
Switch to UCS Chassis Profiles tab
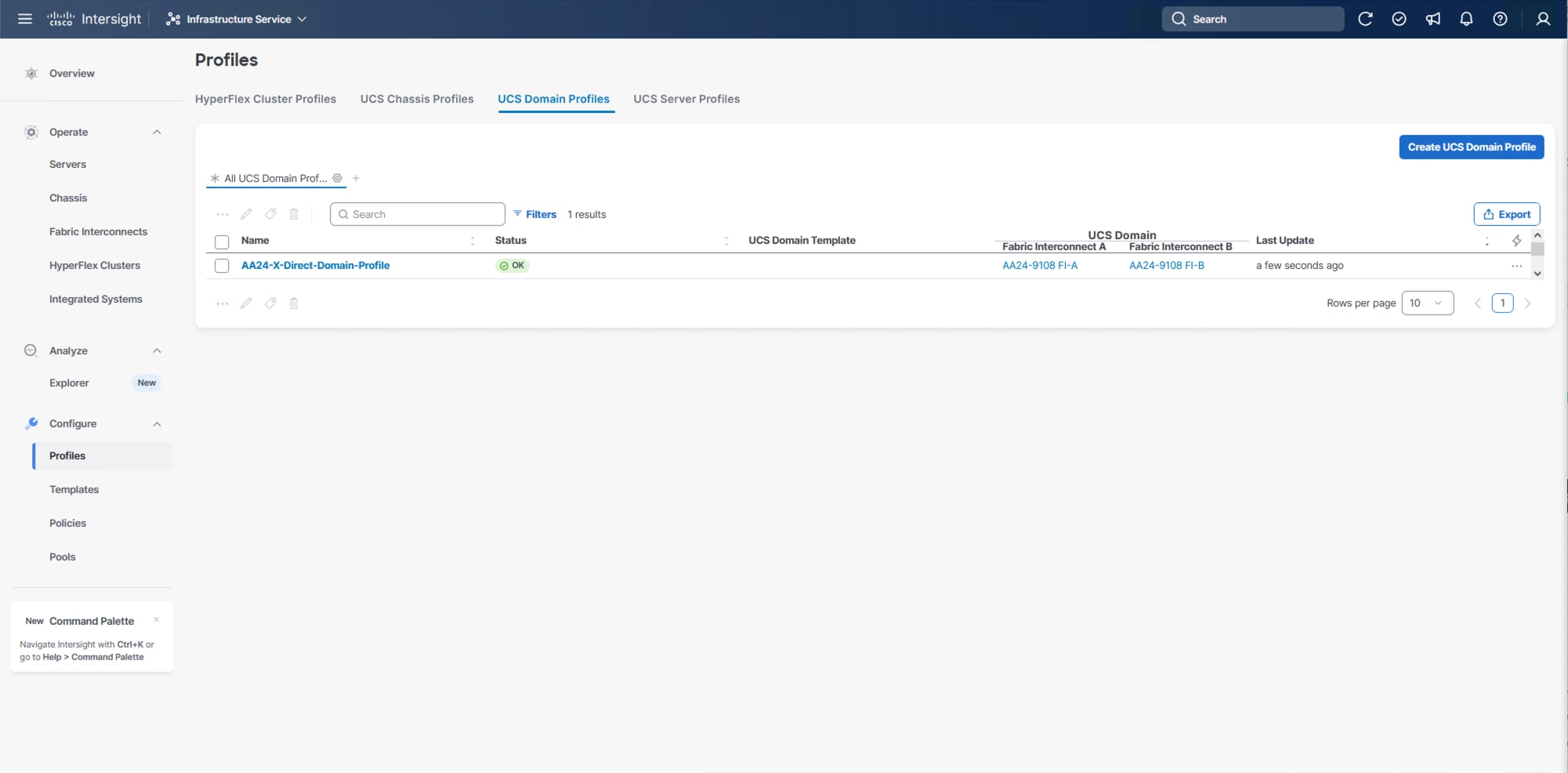pyautogui.click(x=417, y=99)
